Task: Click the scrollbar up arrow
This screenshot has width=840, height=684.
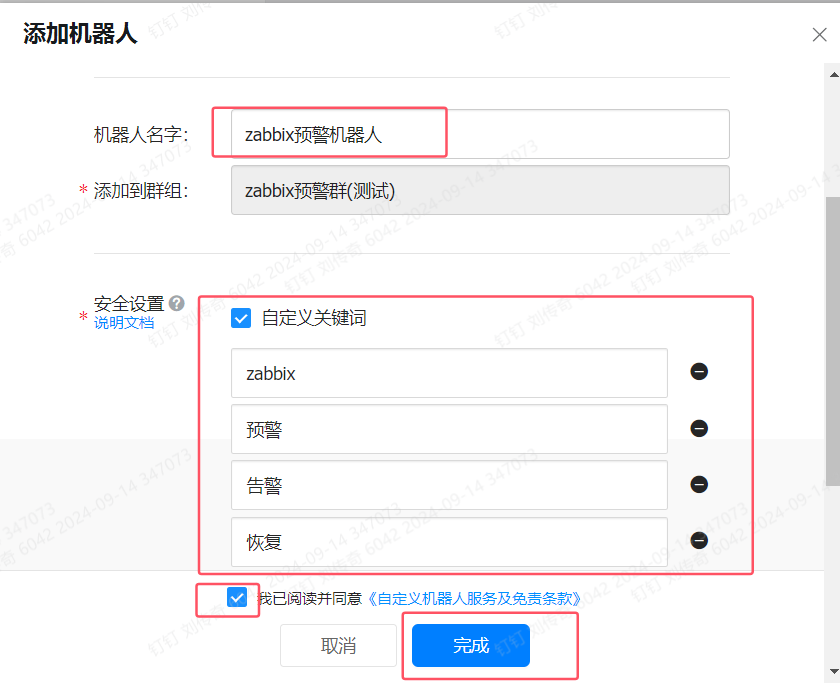Action: click(834, 74)
